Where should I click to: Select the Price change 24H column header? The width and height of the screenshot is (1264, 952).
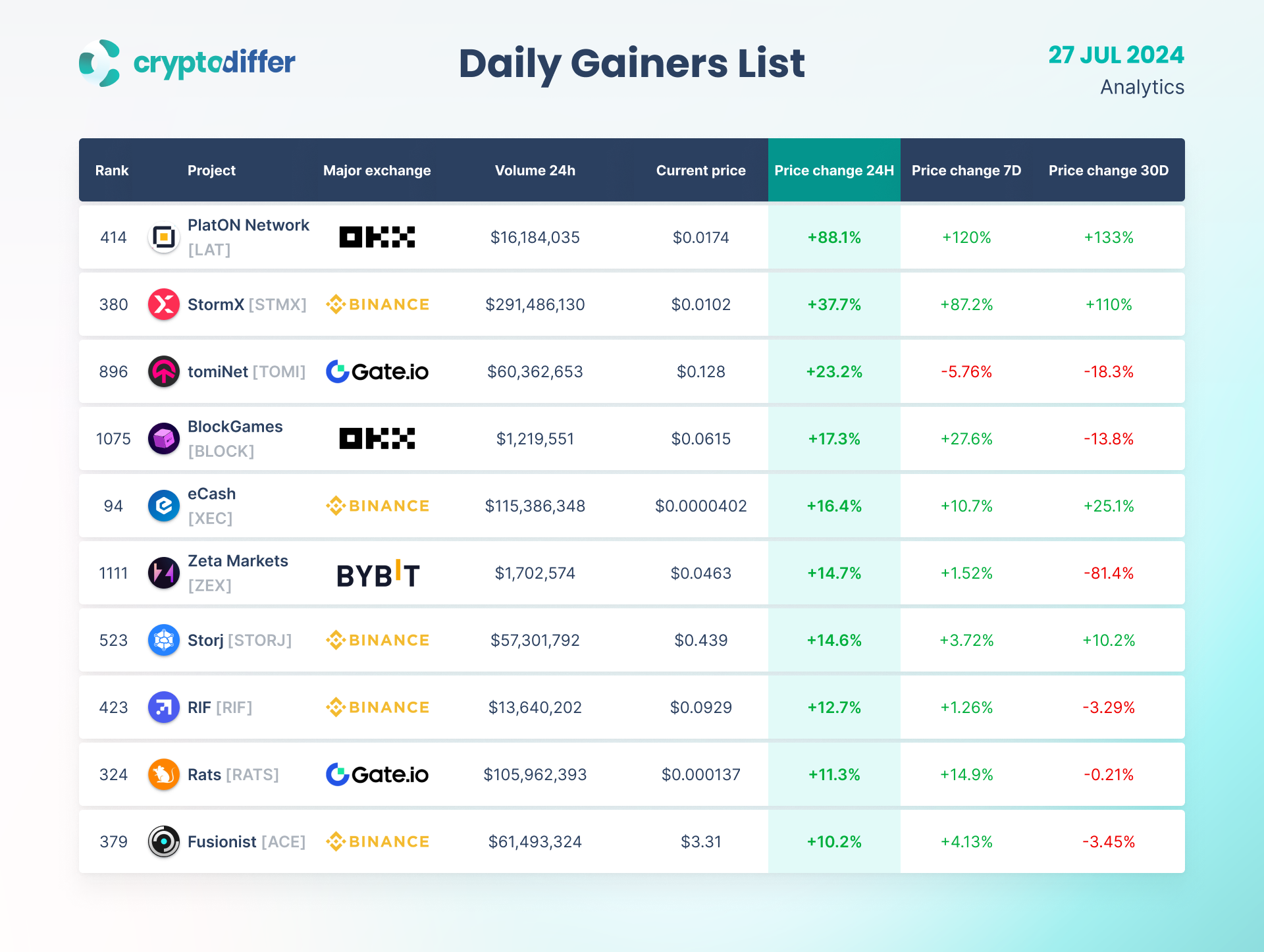click(833, 171)
